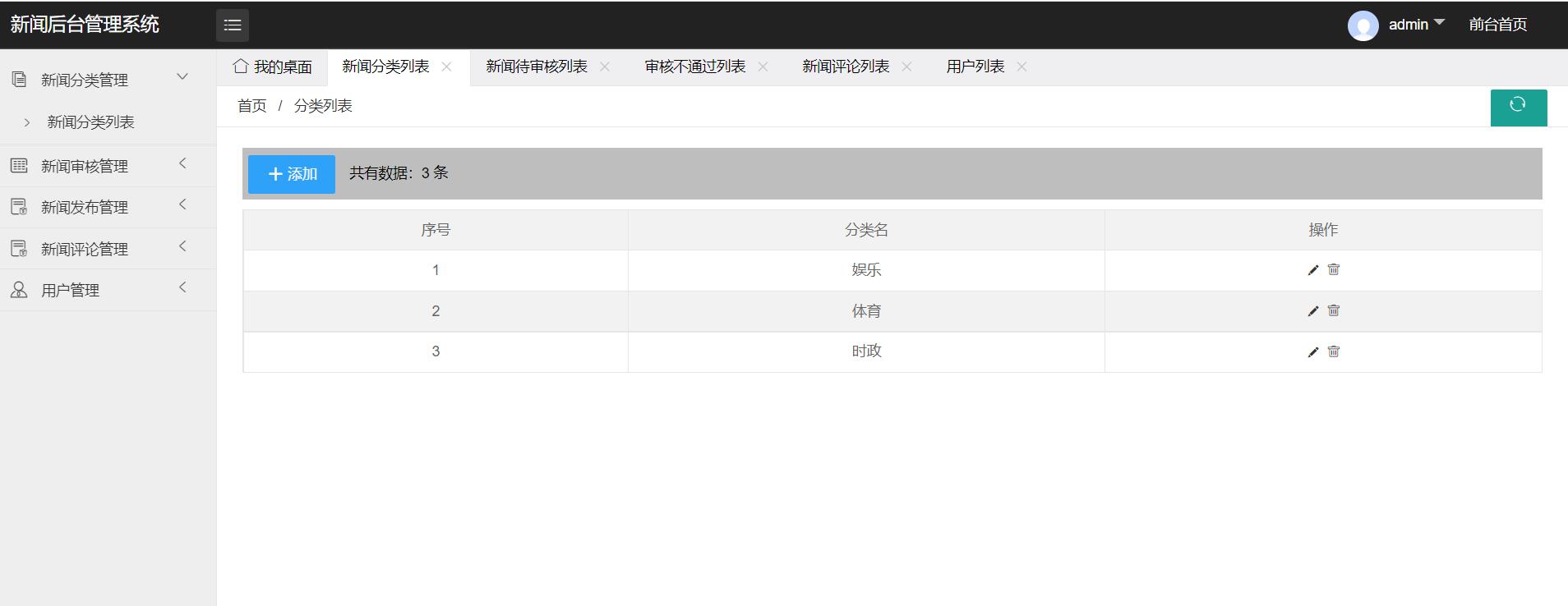Click the admin username text
This screenshot has width=1568, height=606.
[x=1409, y=25]
